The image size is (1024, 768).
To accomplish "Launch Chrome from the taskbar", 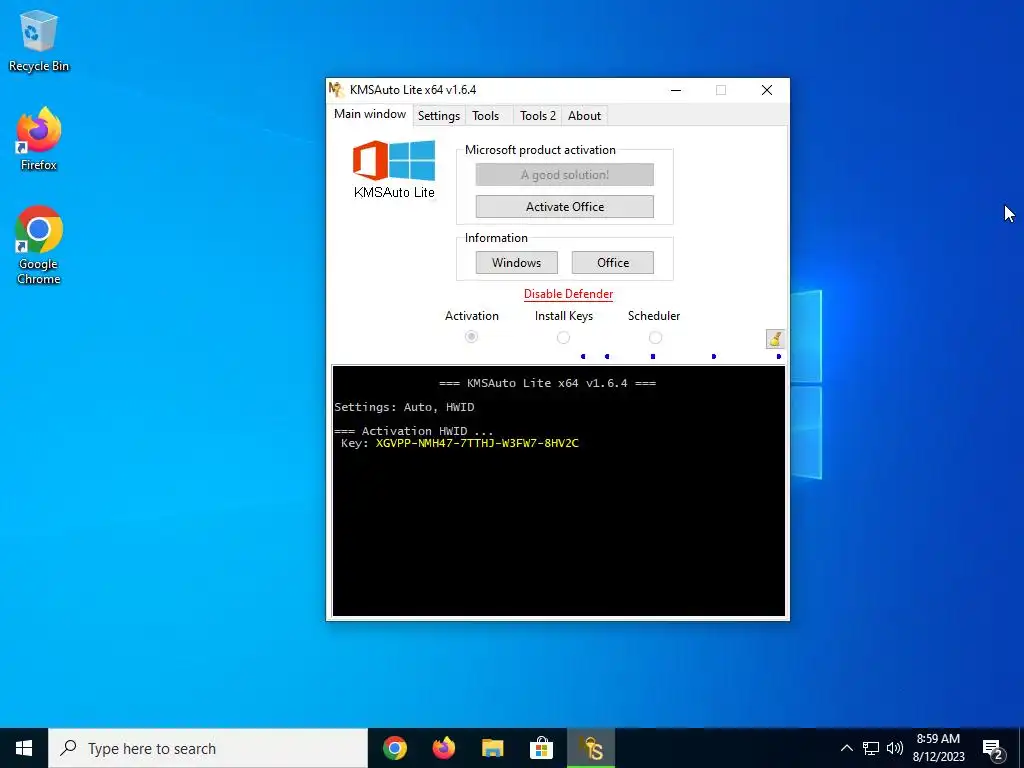I will point(395,748).
